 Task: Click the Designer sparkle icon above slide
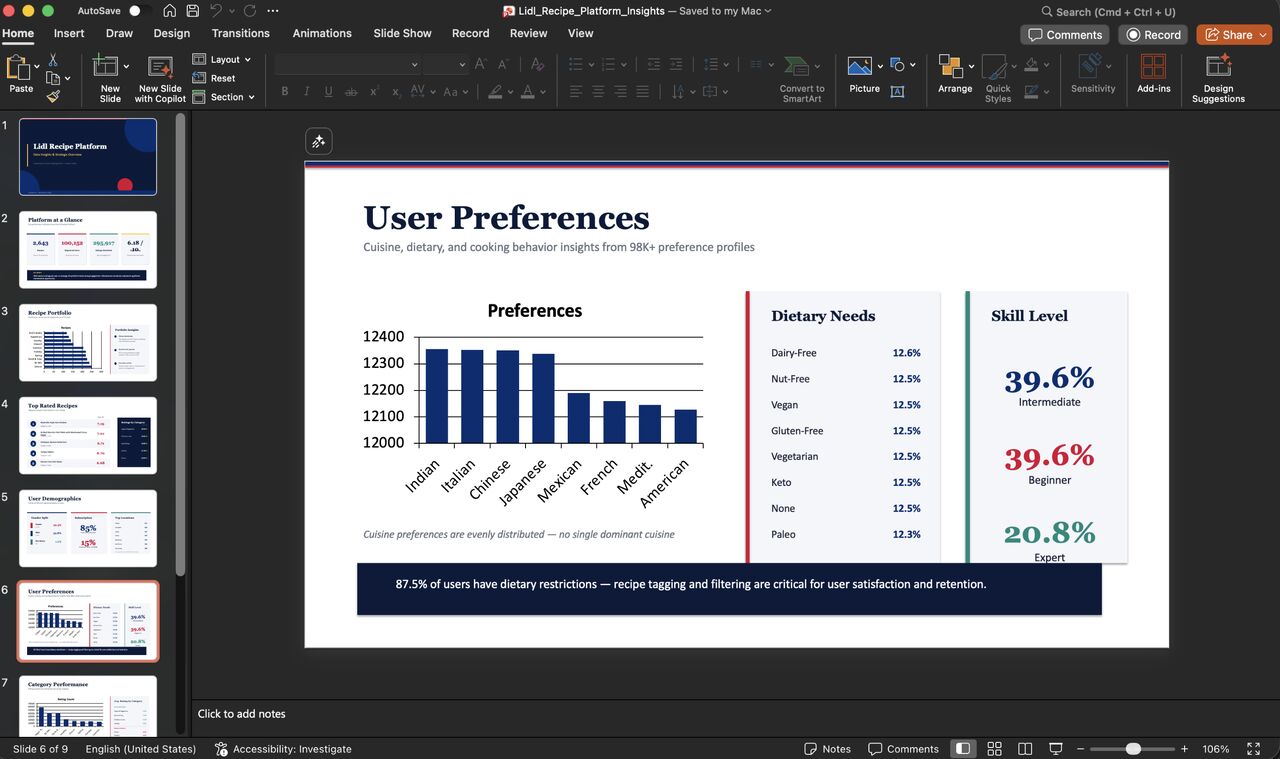click(318, 142)
